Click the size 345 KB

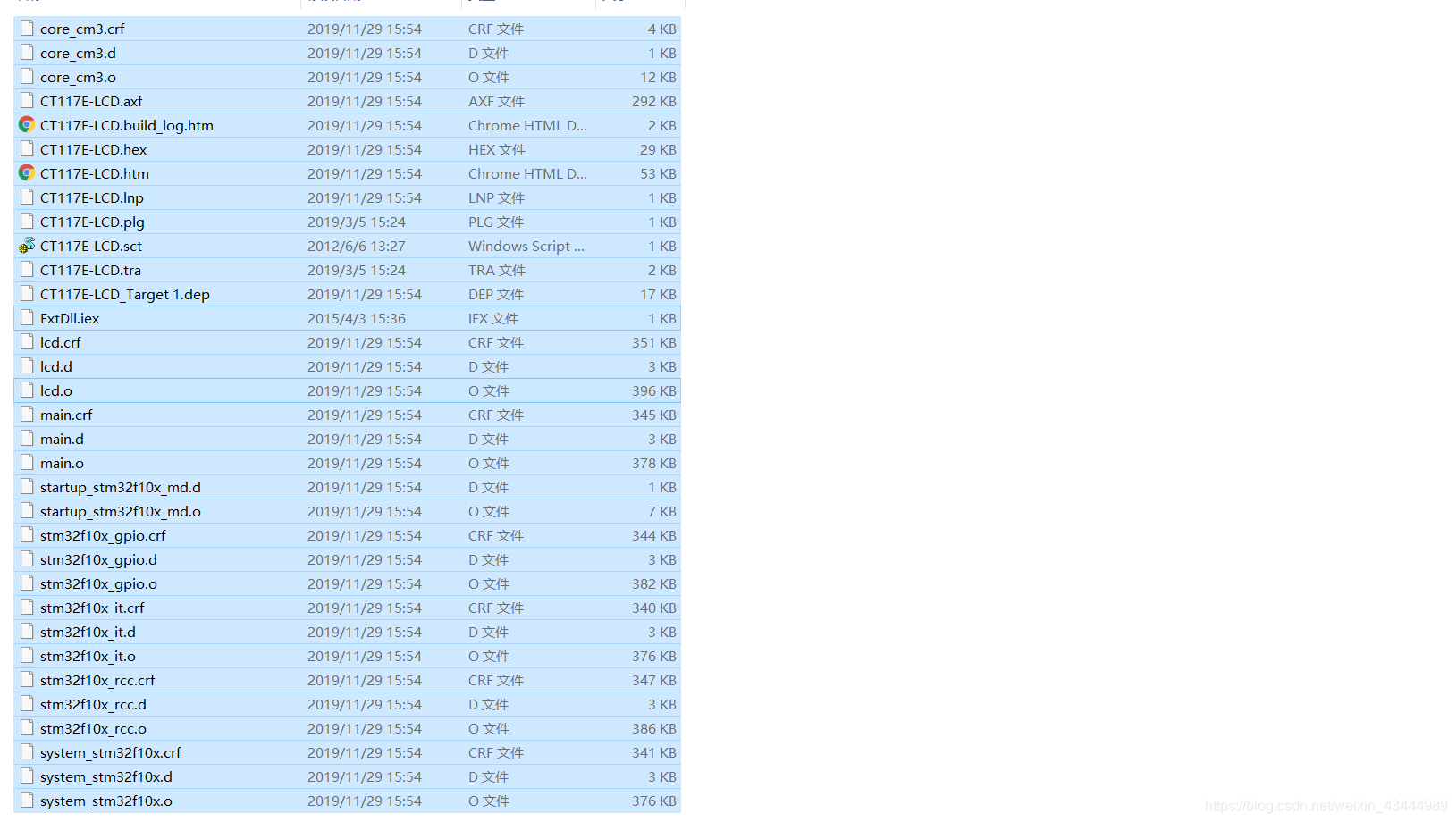654,415
